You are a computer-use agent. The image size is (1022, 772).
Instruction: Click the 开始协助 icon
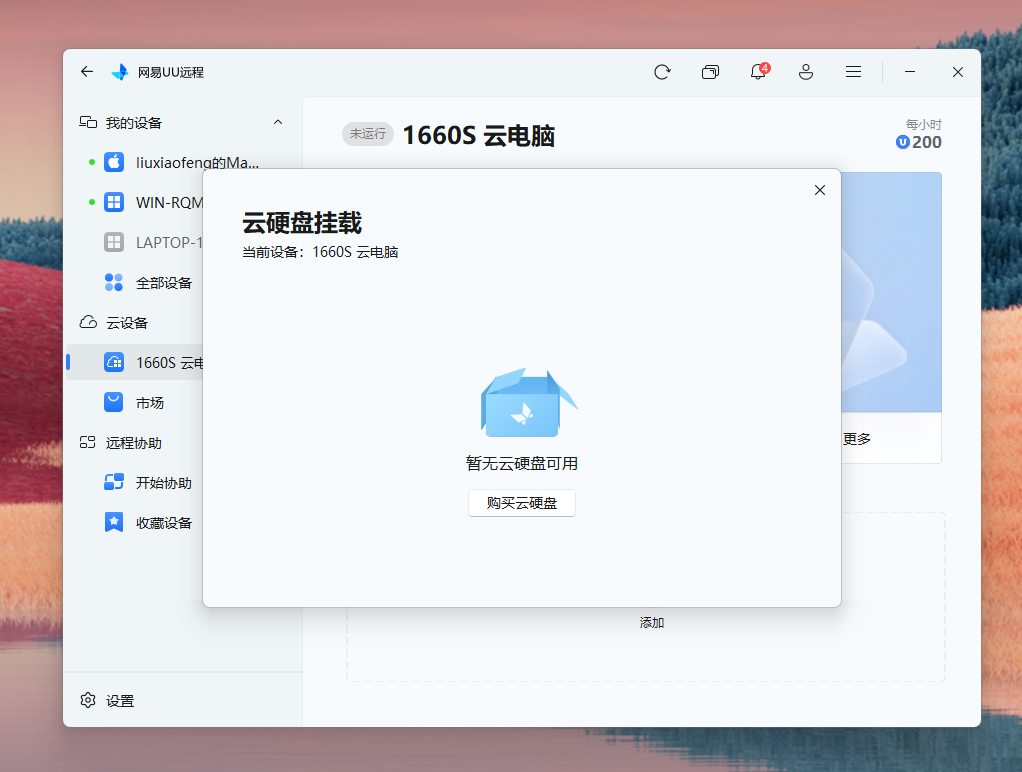[114, 482]
